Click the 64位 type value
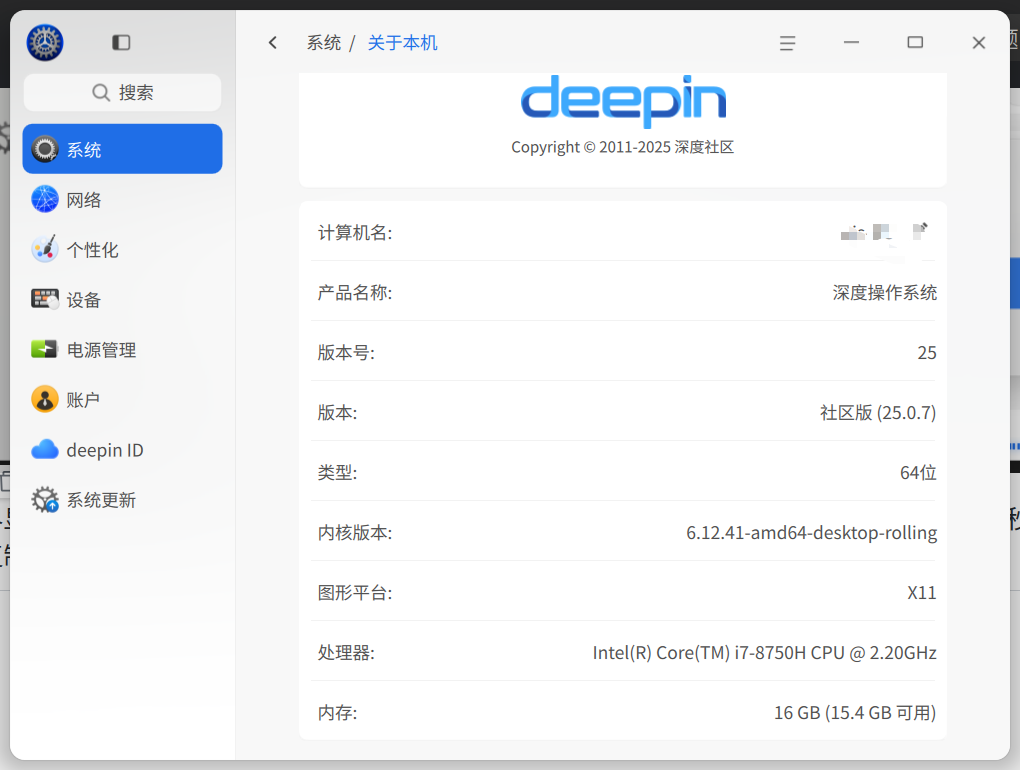This screenshot has width=1020, height=770. 918,473
